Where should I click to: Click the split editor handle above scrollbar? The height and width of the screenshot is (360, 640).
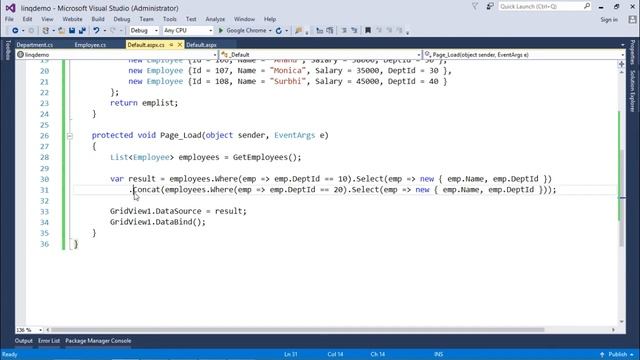pyautogui.click(x=621, y=64)
